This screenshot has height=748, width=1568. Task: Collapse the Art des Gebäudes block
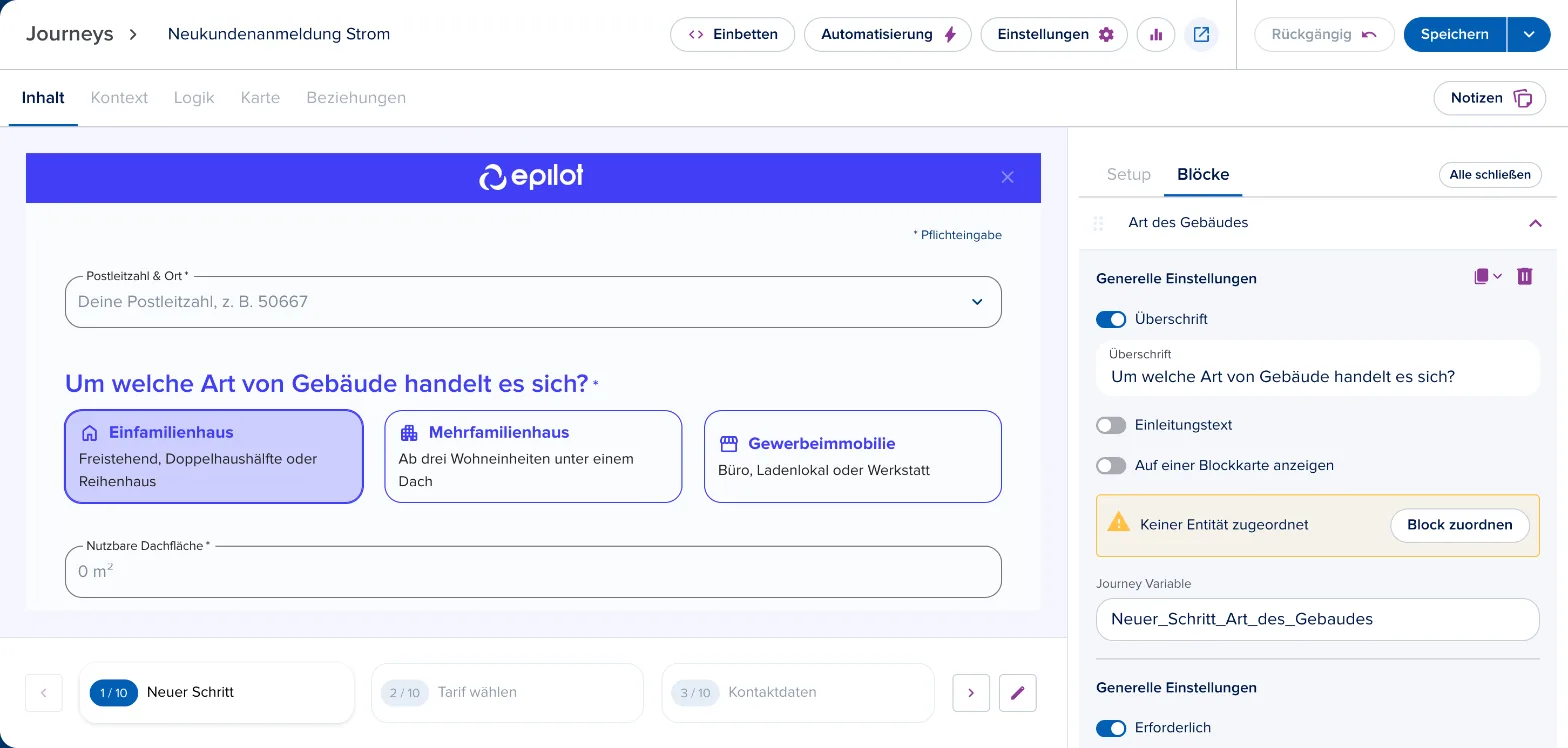tap(1535, 223)
